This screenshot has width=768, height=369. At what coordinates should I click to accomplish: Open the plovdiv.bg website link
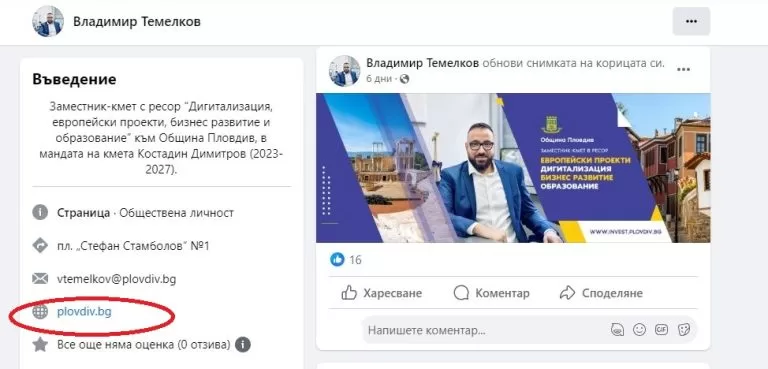point(84,312)
